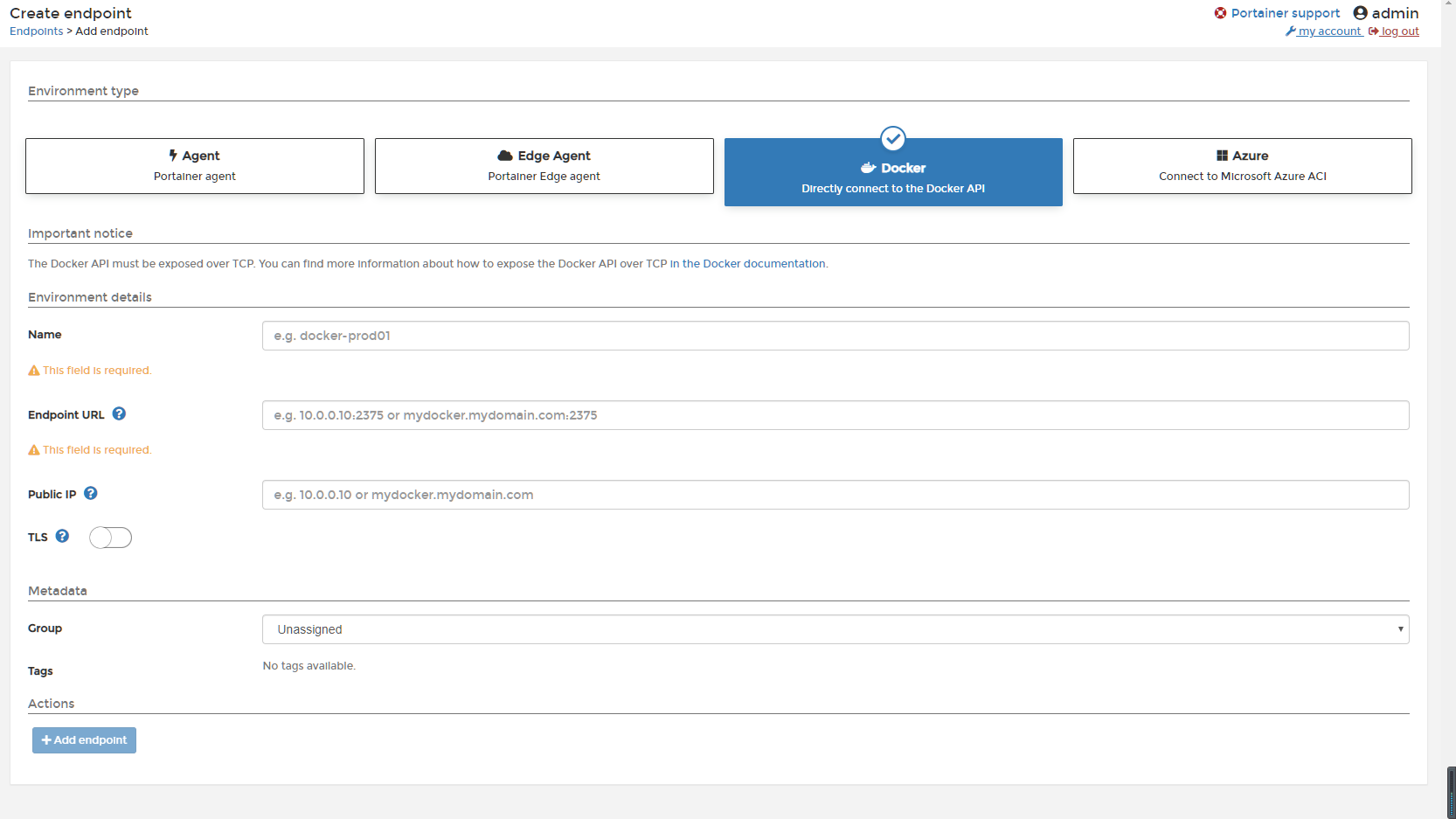The height and width of the screenshot is (819, 1456).
Task: Click the log out link
Action: click(1399, 31)
